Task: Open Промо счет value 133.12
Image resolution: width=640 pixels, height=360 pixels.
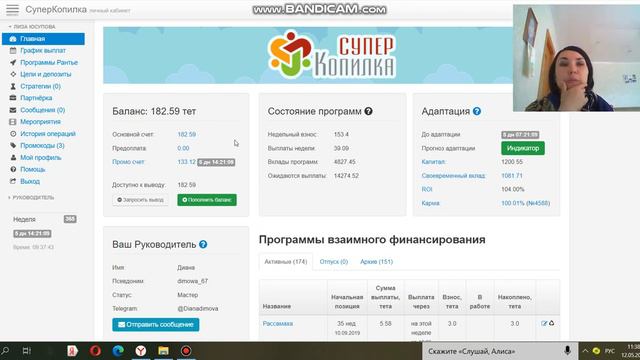Action: 187,162
